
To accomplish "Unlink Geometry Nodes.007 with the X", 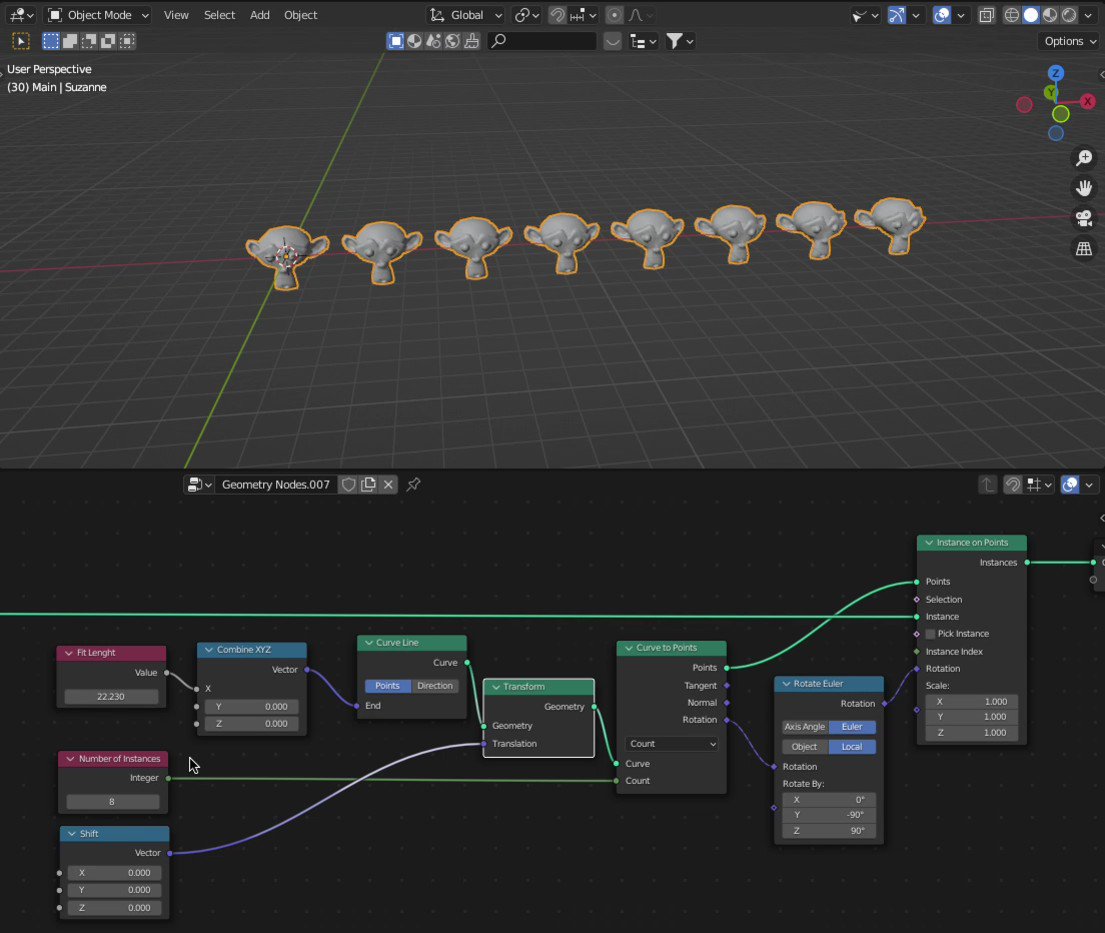I will pos(388,485).
